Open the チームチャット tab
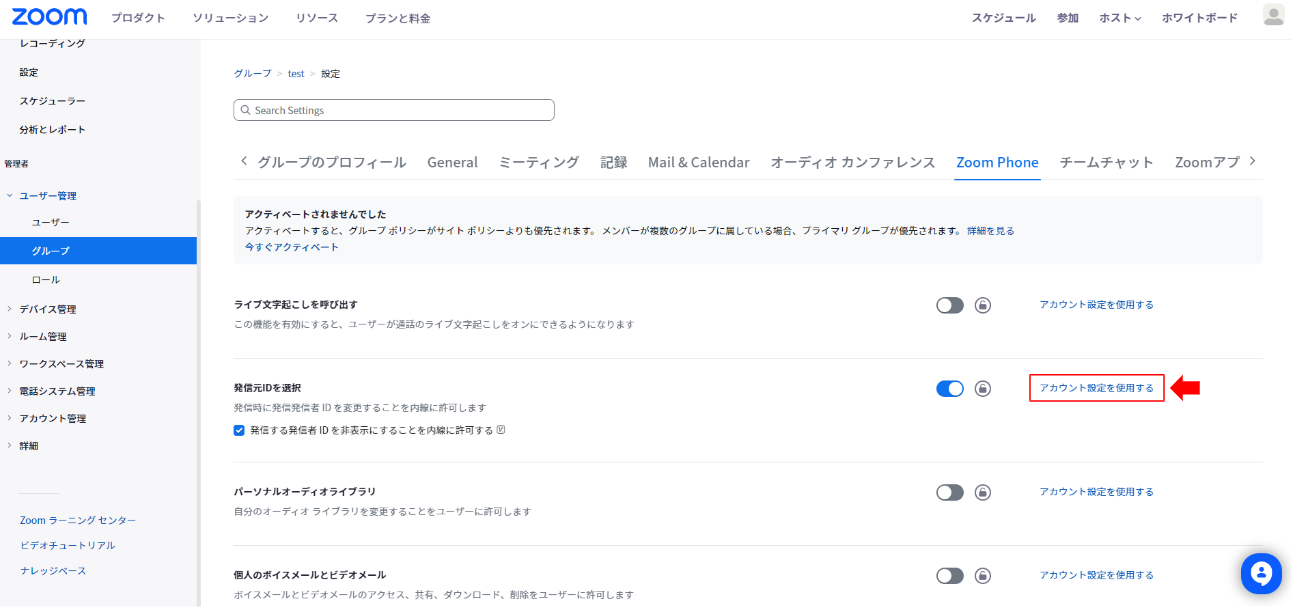 [1106, 162]
